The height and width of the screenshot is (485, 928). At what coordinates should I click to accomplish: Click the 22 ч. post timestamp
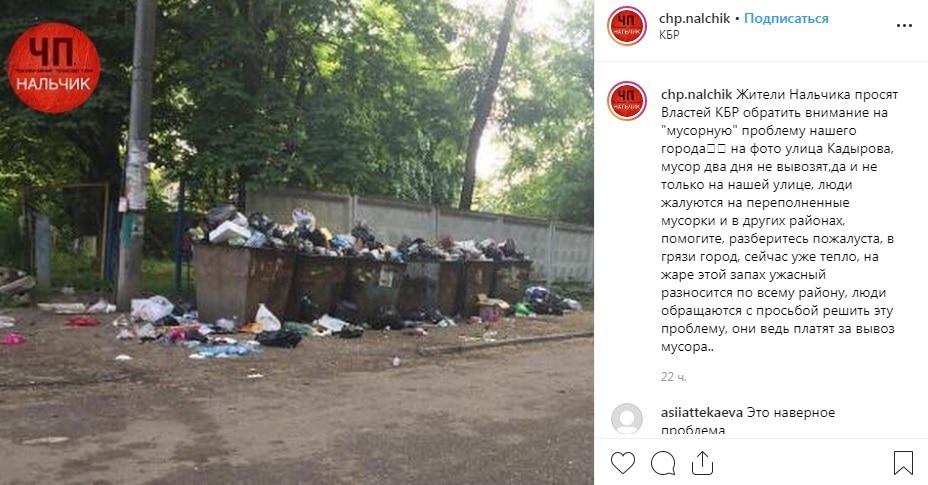pos(674,377)
